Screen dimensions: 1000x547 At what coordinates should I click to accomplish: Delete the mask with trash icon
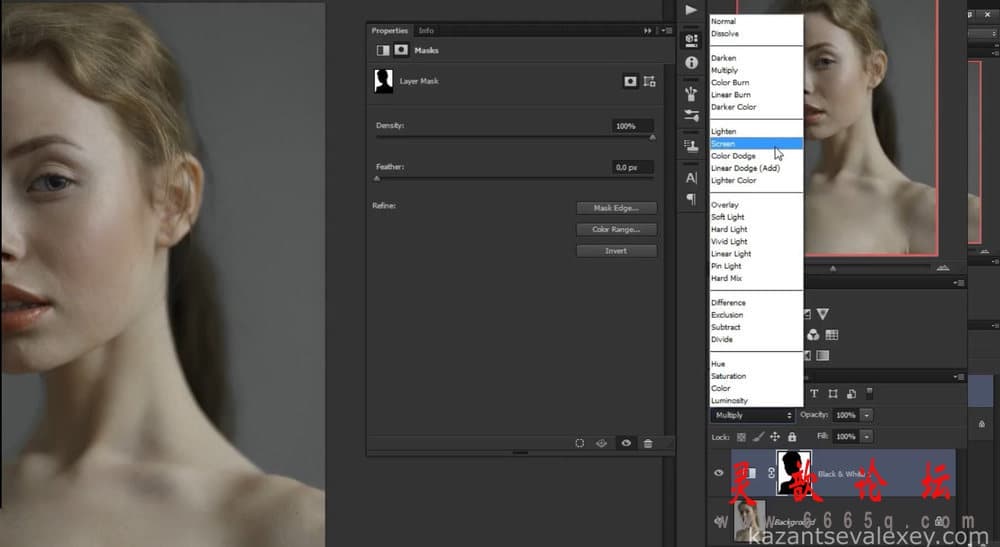pyautogui.click(x=648, y=443)
